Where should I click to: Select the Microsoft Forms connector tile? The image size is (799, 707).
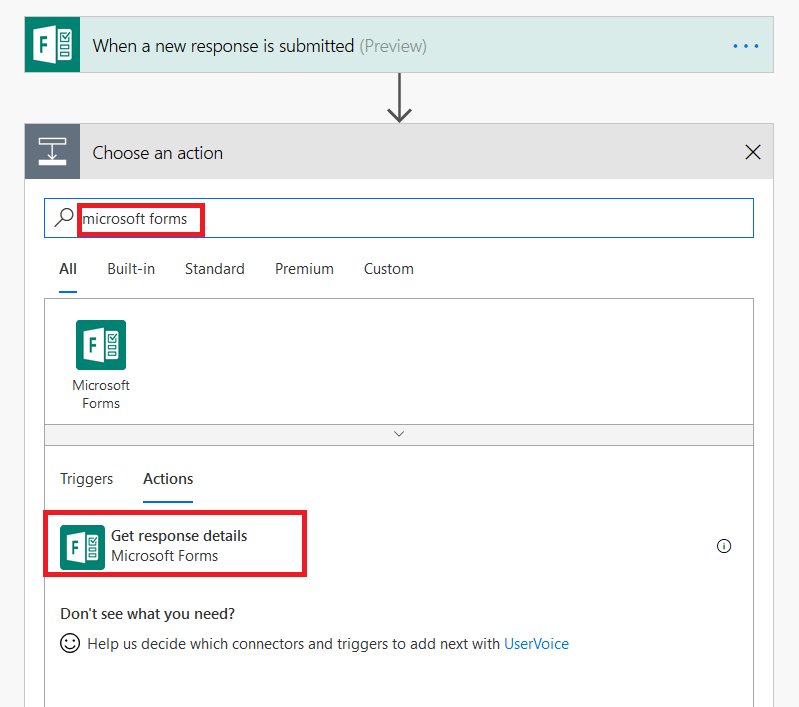tap(101, 364)
